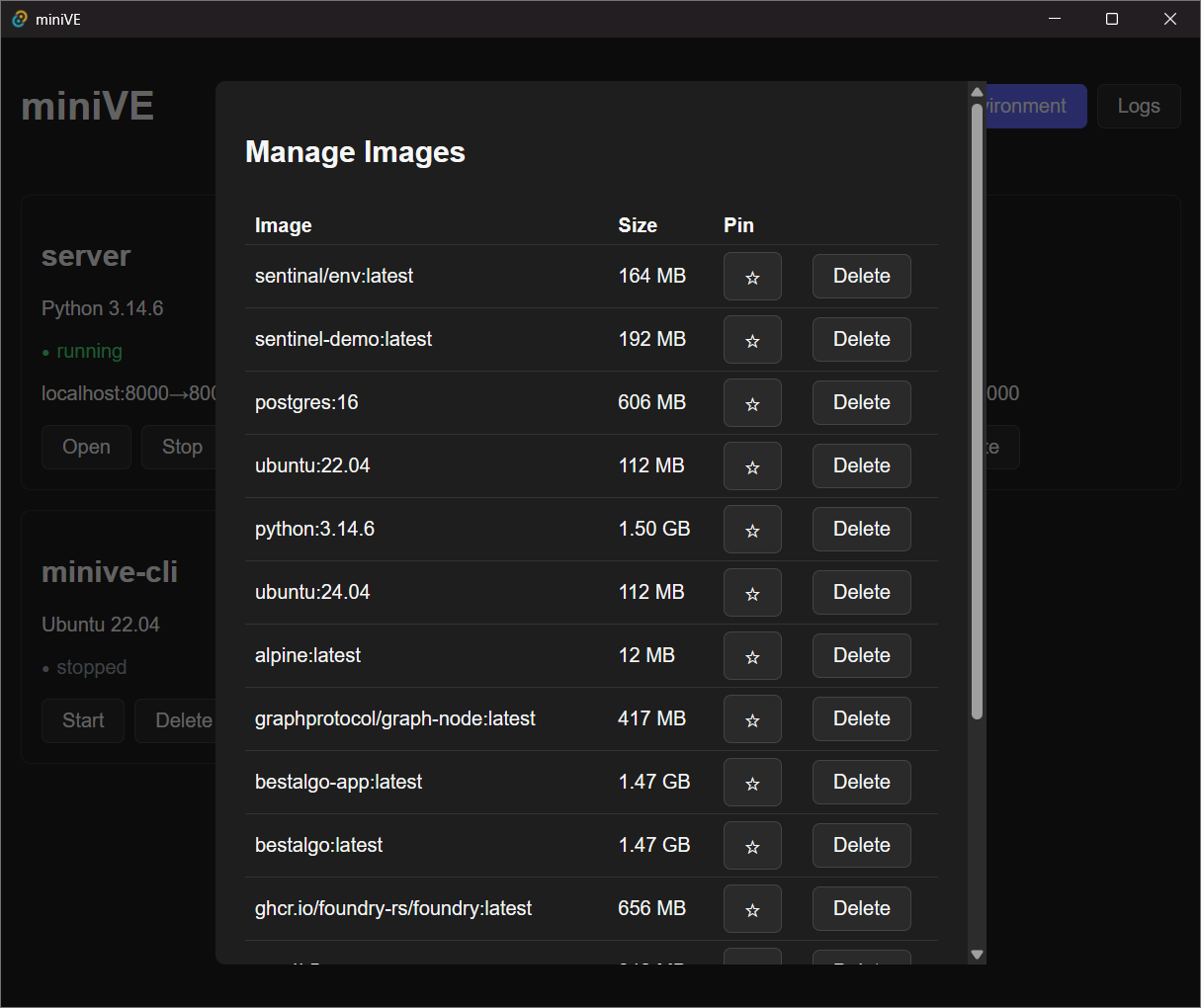Click the stopped status of minive-cli
This screenshot has width=1201, height=1008.
85,667
